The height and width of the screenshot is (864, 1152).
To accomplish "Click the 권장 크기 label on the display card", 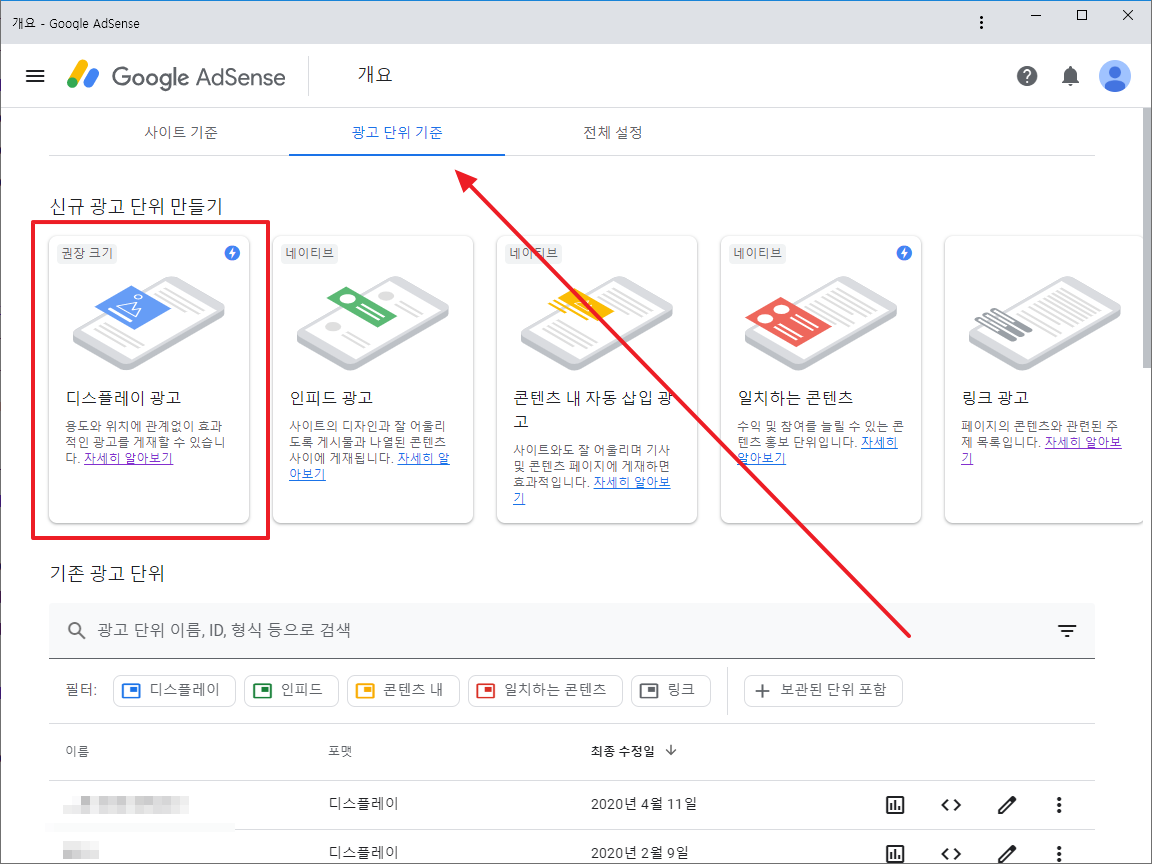I will coord(87,253).
